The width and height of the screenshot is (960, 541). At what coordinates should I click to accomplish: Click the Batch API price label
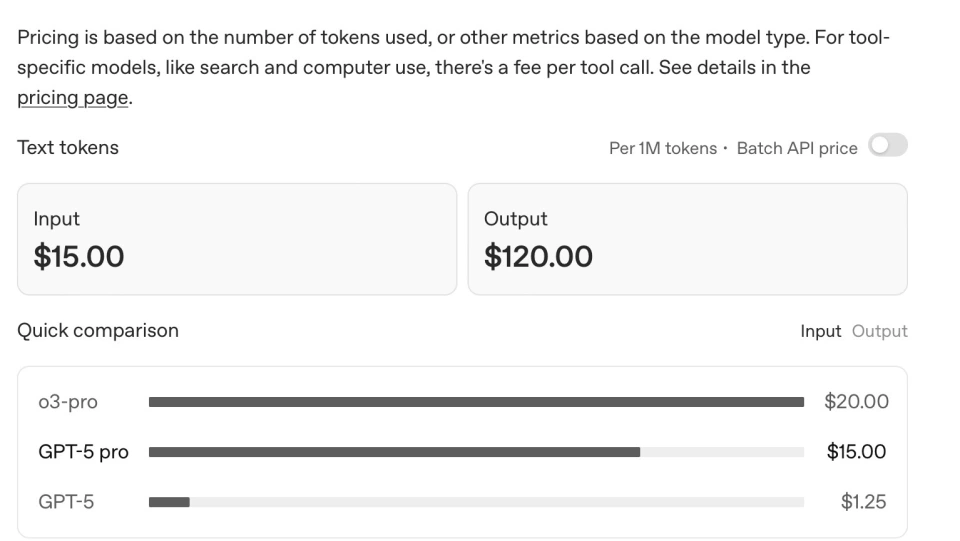point(797,148)
